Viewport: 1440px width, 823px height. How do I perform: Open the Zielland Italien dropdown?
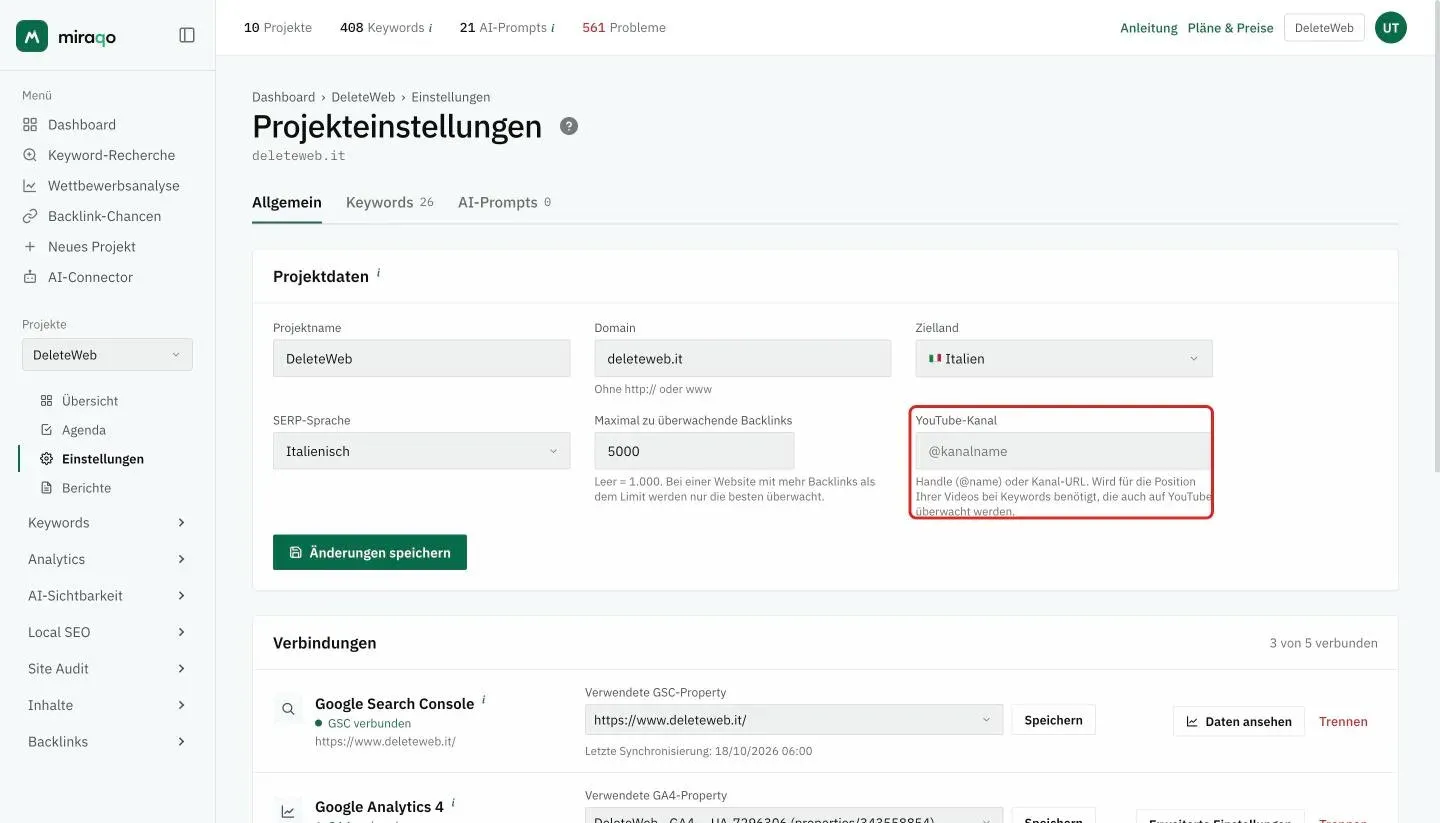point(1064,358)
